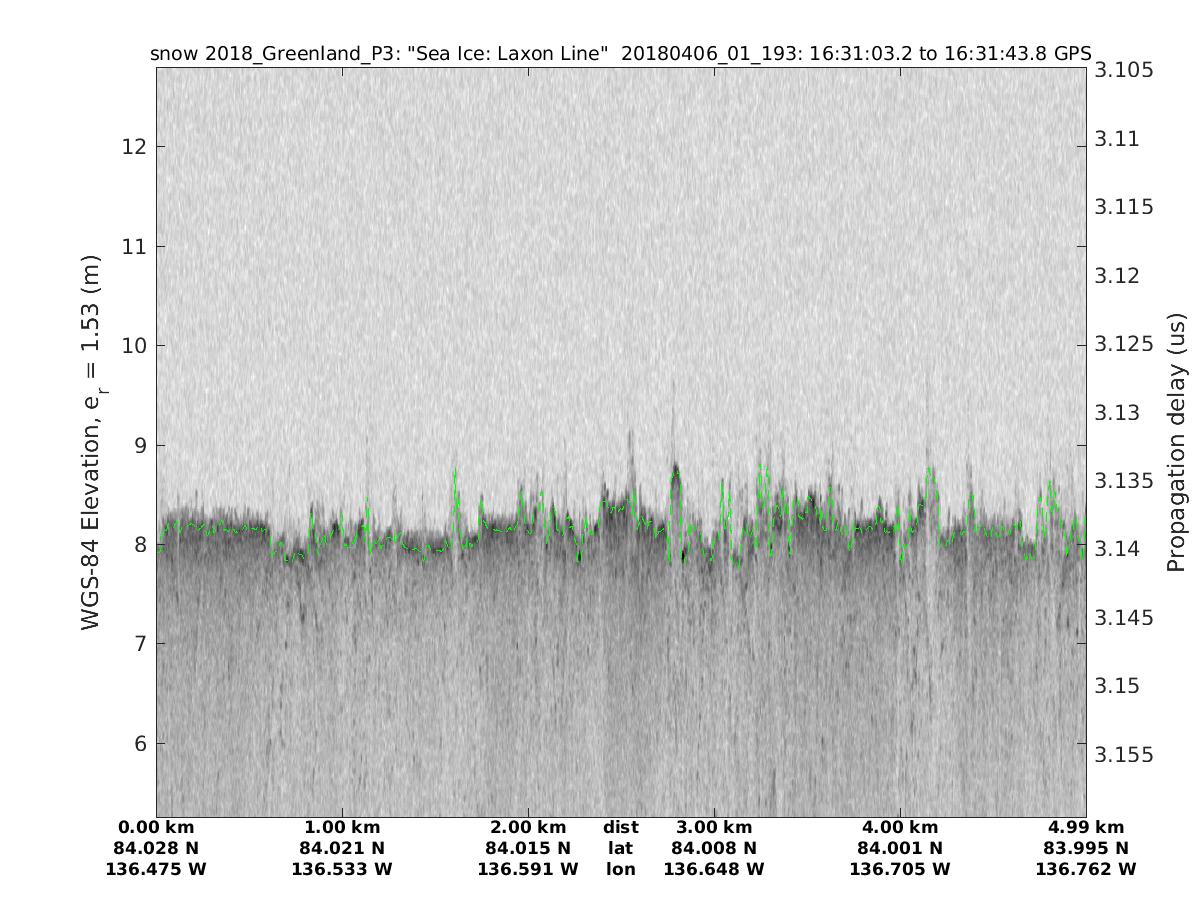This screenshot has width=1200, height=900.
Task: Select the "84.008 N" latitude label
Action: [713, 848]
